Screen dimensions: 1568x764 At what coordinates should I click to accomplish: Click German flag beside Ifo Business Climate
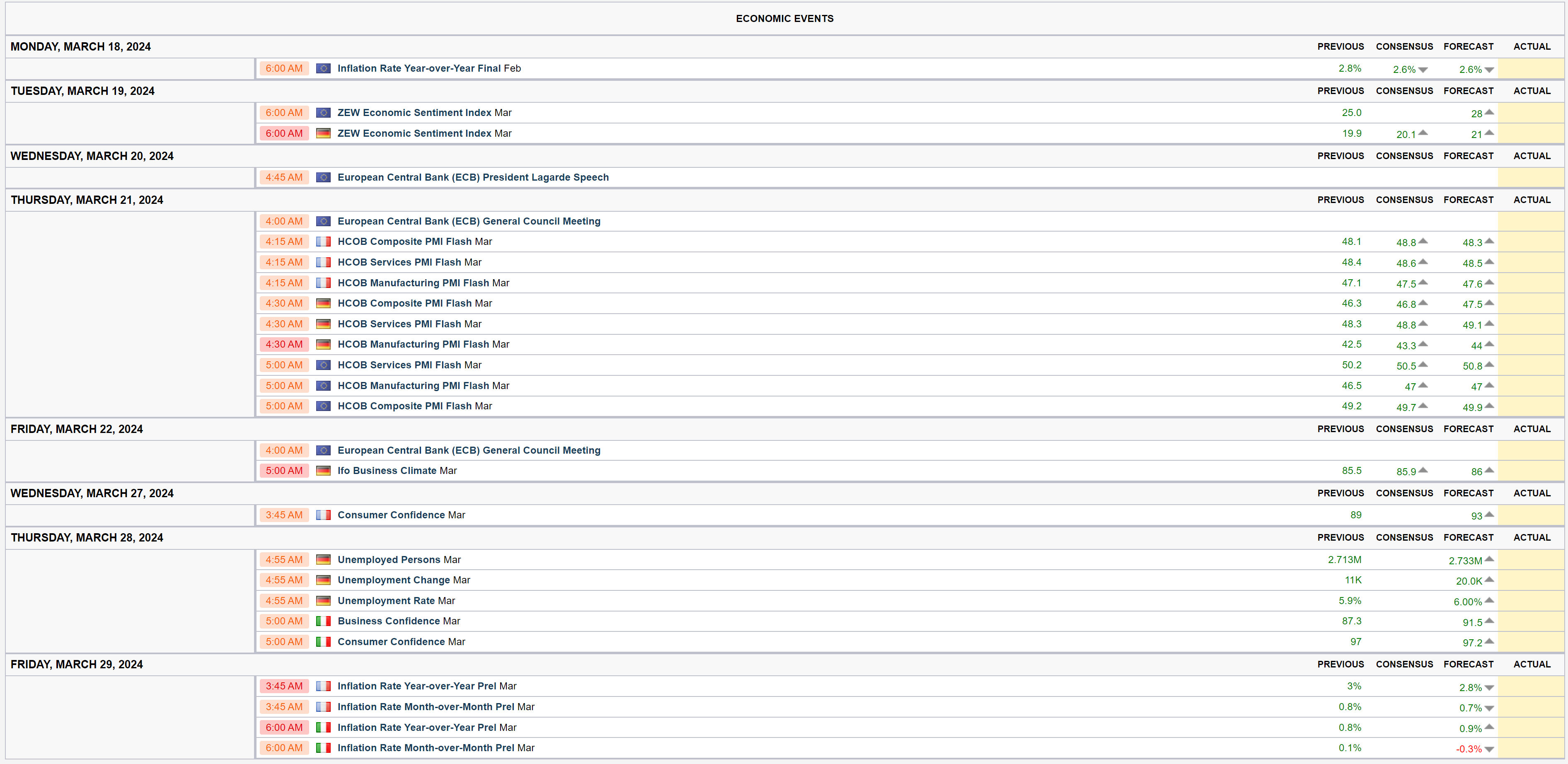pos(323,471)
